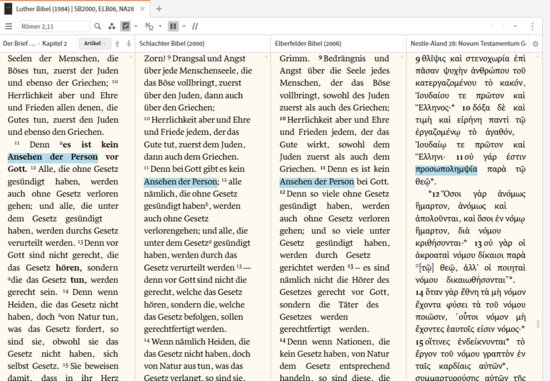The image size is (550, 381).
Task: Click the panel scrollbar thumb on right
Action: coord(538,323)
